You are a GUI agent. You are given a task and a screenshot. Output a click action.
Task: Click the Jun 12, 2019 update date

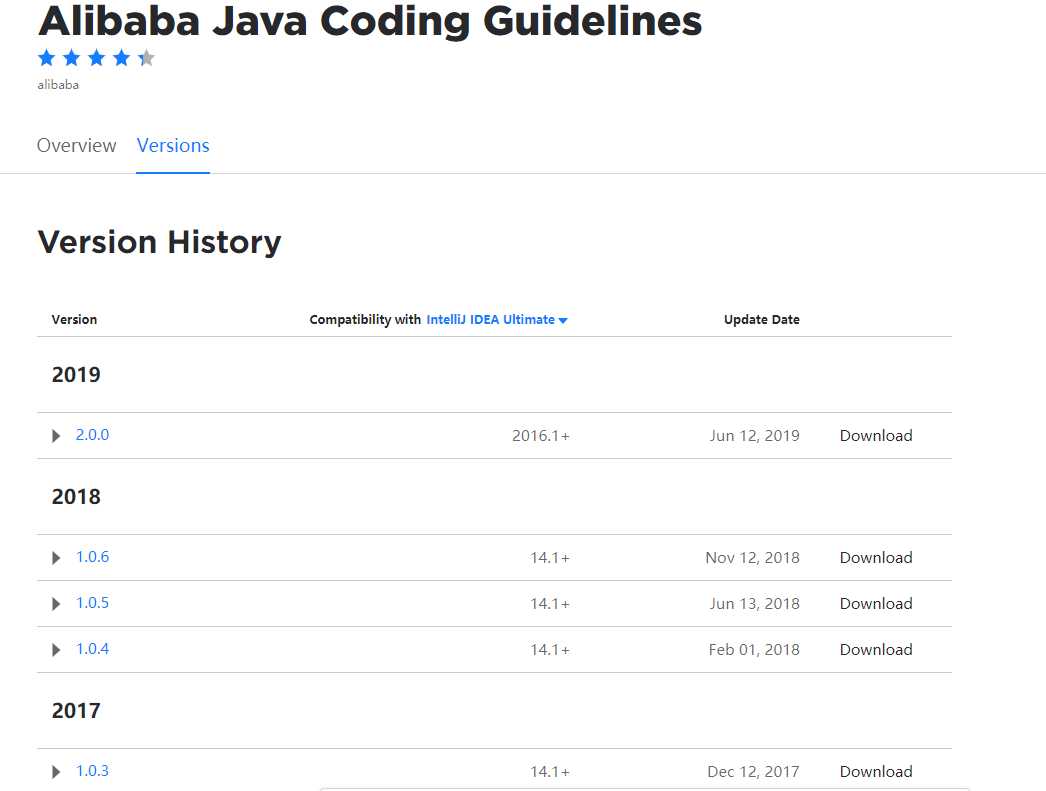tap(754, 436)
